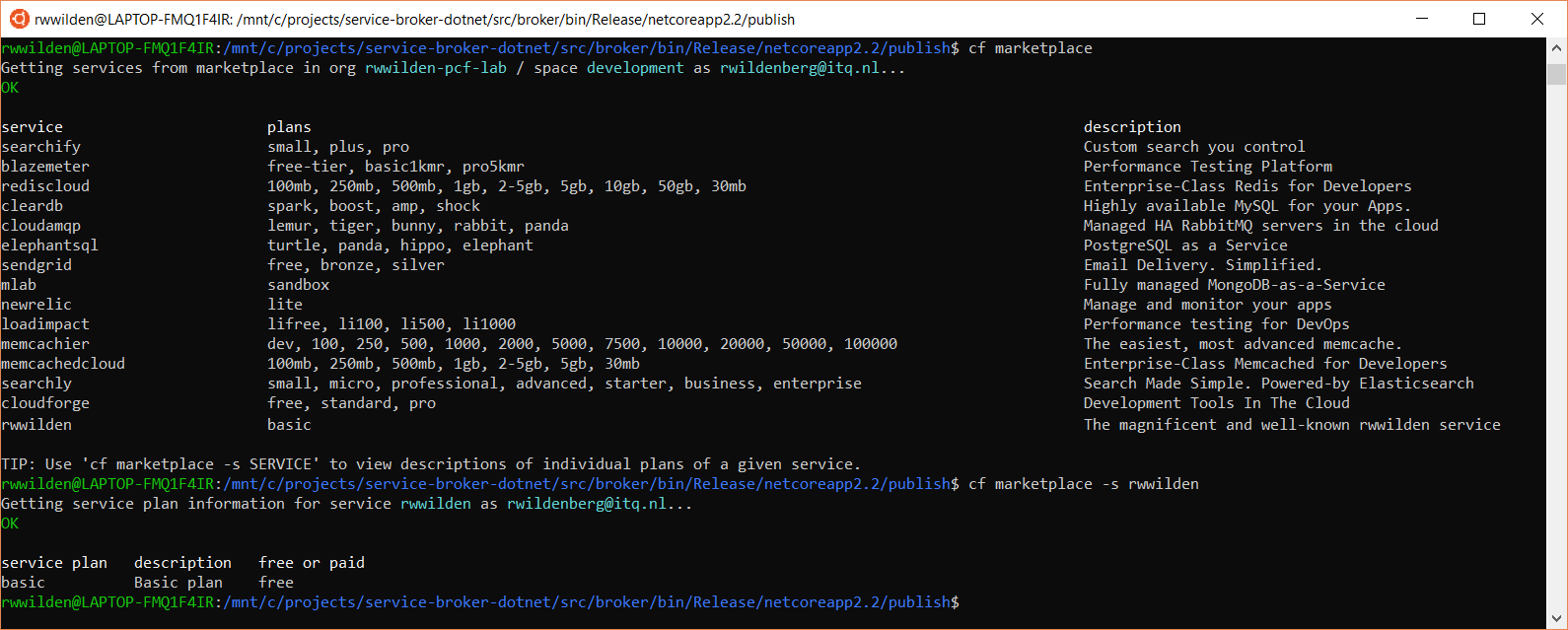Click the Ubuntu icon in title bar
The image size is (1568, 630).
point(17,19)
